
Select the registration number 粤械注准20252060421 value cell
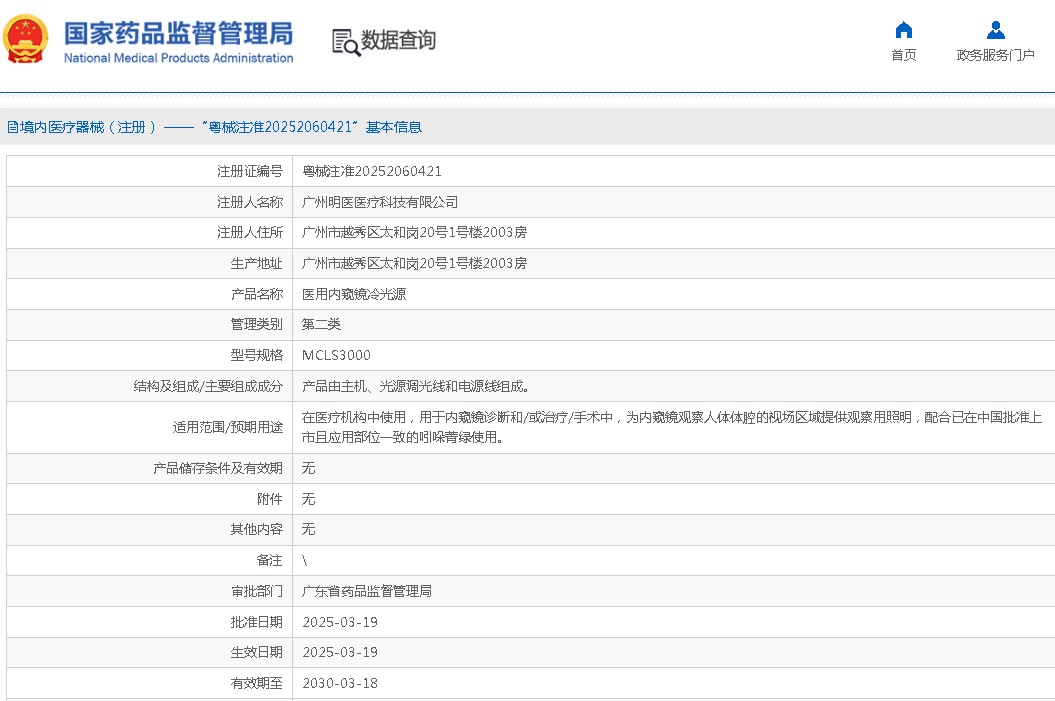[x=372, y=171]
